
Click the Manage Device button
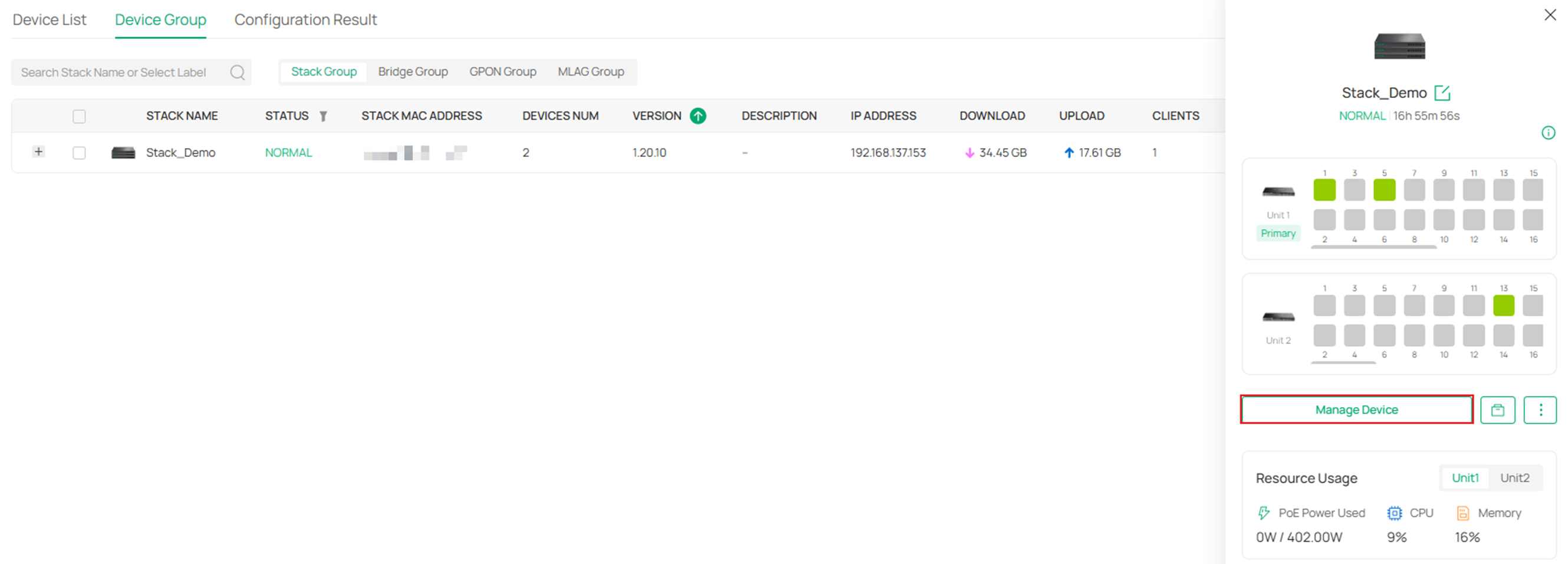1356,410
